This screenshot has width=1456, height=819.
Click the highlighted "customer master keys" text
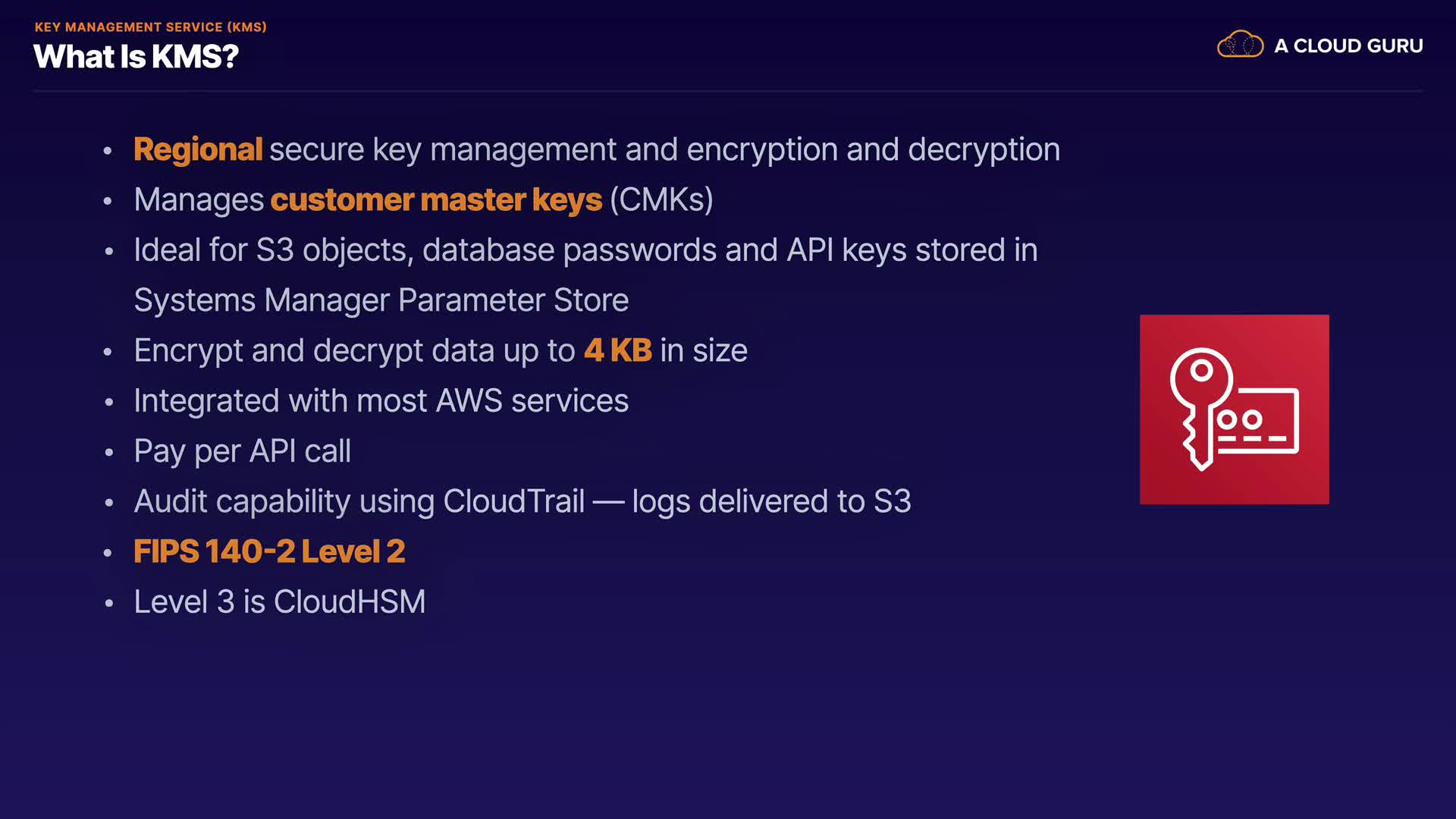point(436,200)
